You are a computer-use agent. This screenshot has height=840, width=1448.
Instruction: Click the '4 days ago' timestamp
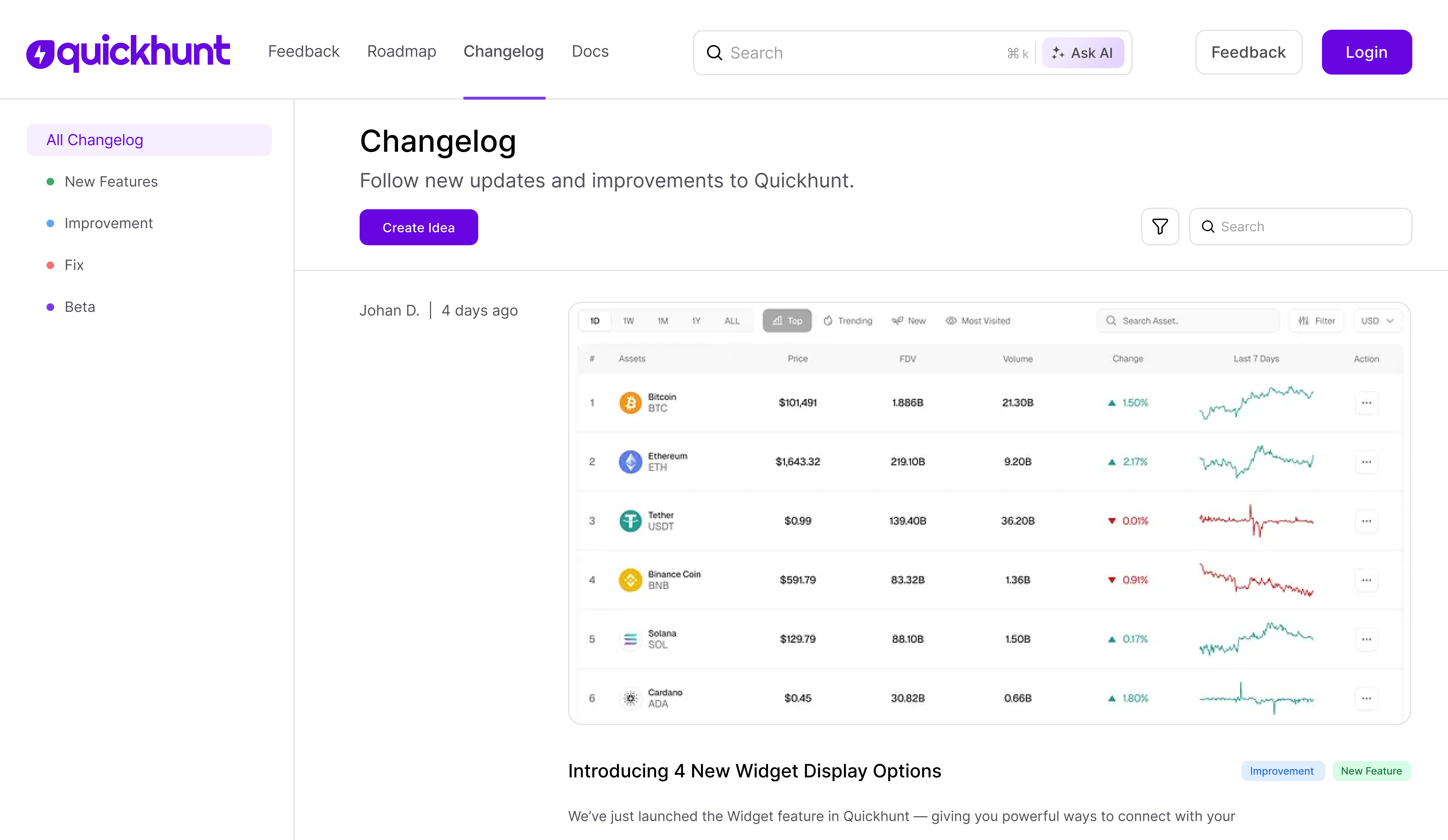479,310
